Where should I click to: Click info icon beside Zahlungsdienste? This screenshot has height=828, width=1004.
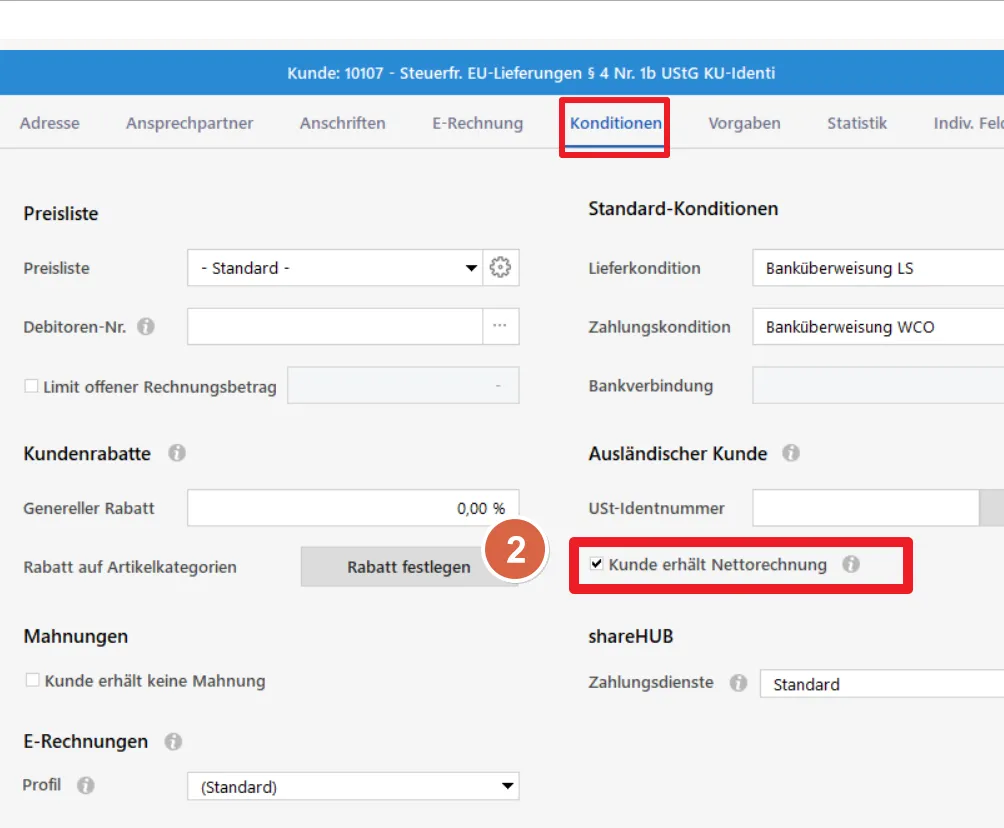pyautogui.click(x=738, y=683)
